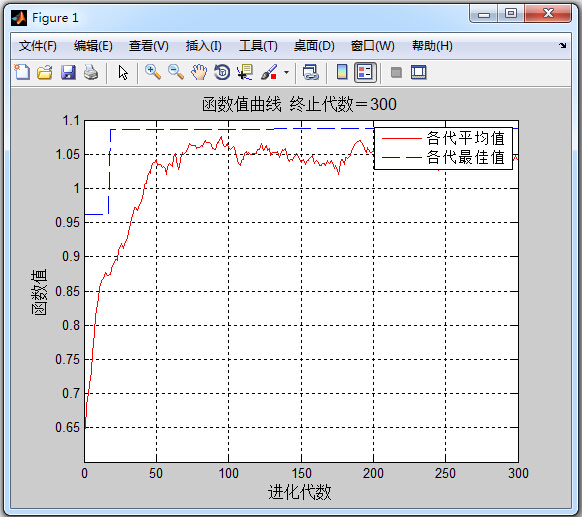Viewport: 582px width, 517px height.
Task: Activate the Zoom In magnifier tool
Action: (x=153, y=72)
